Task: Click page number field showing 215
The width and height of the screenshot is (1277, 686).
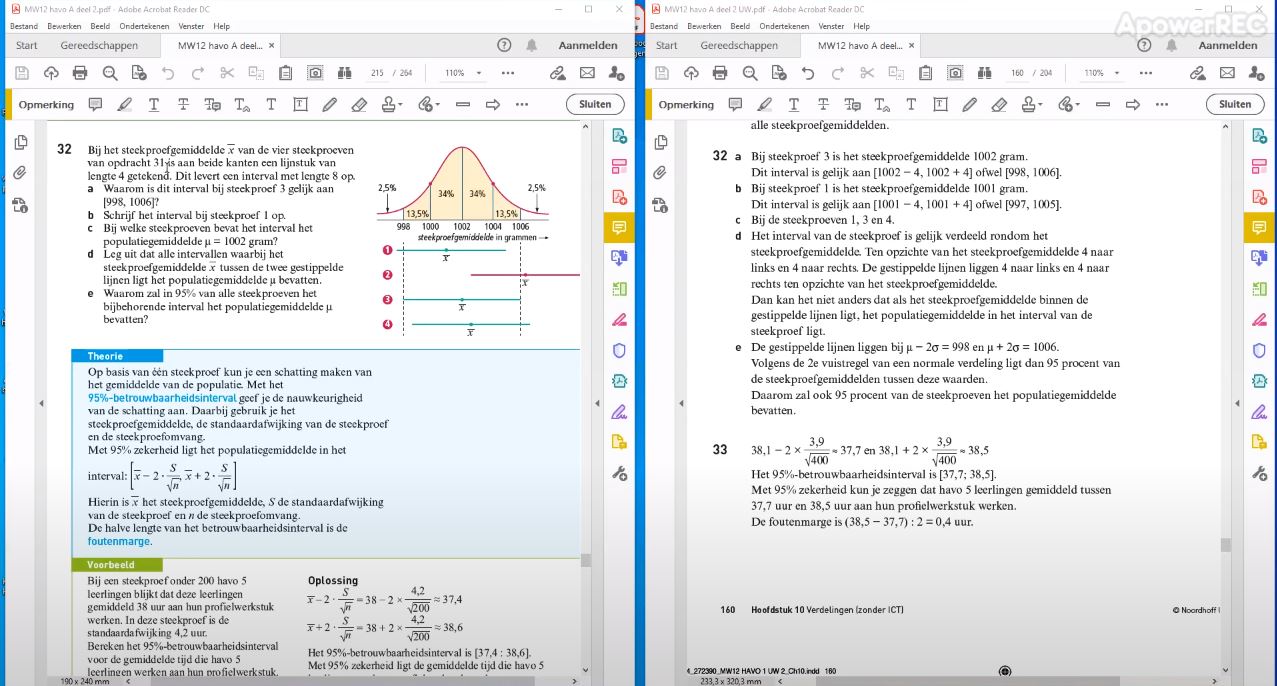Action: point(377,73)
